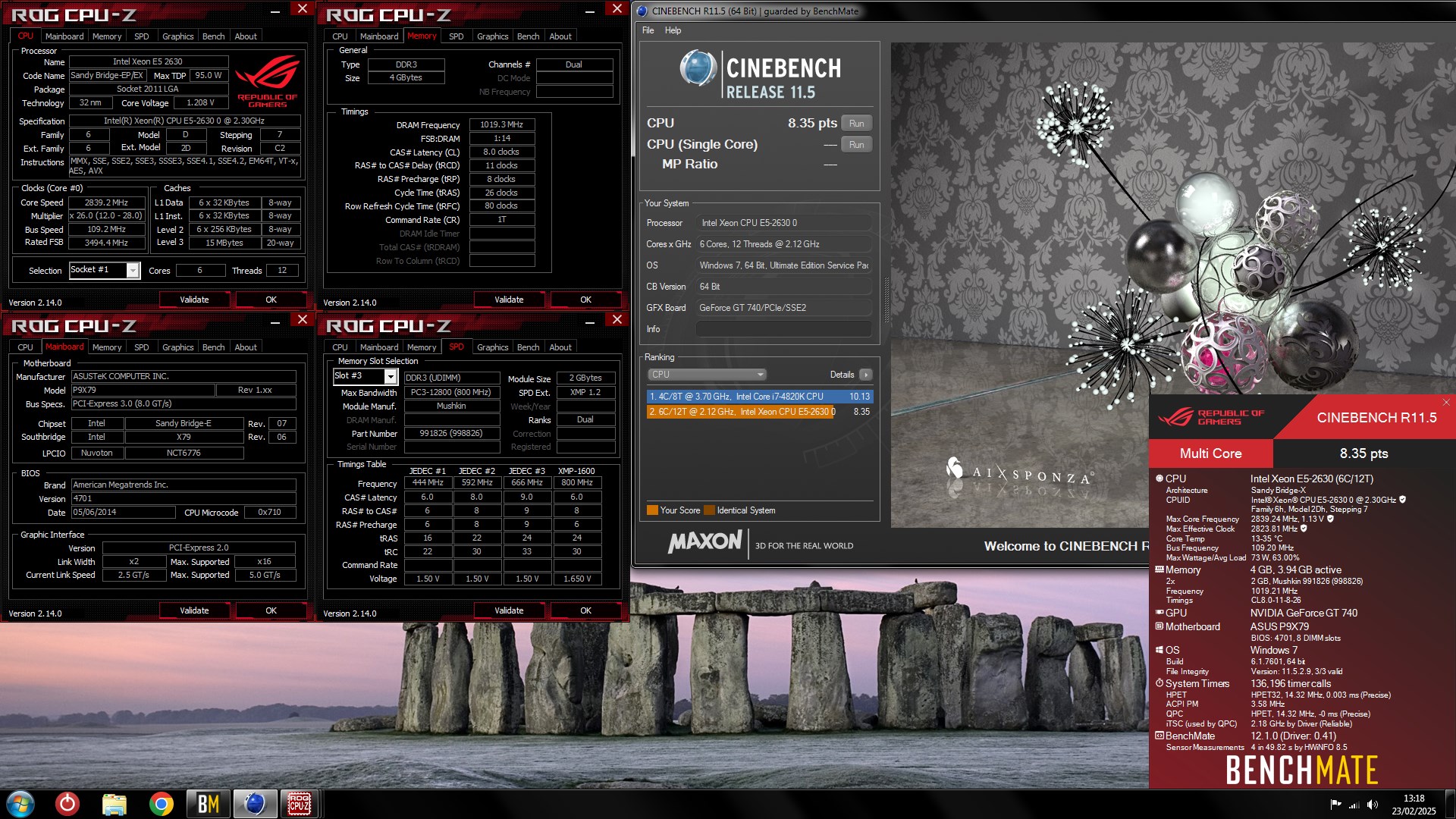This screenshot has width=1456, height=819.
Task: Click the DRAM Frequency value 1019.3 MHz
Action: tap(501, 124)
